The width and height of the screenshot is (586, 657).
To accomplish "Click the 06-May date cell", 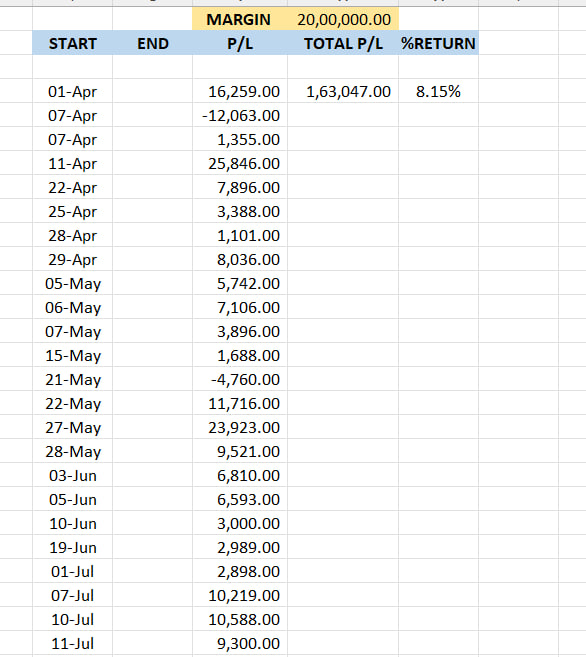I will pyautogui.click(x=72, y=308).
